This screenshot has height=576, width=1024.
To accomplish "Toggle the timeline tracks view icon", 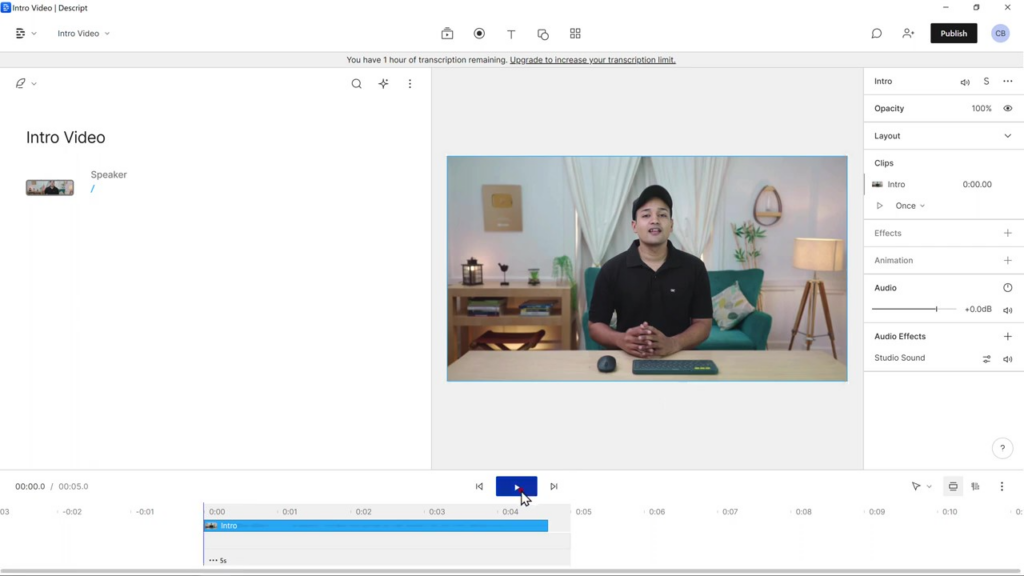I will [x=976, y=487].
